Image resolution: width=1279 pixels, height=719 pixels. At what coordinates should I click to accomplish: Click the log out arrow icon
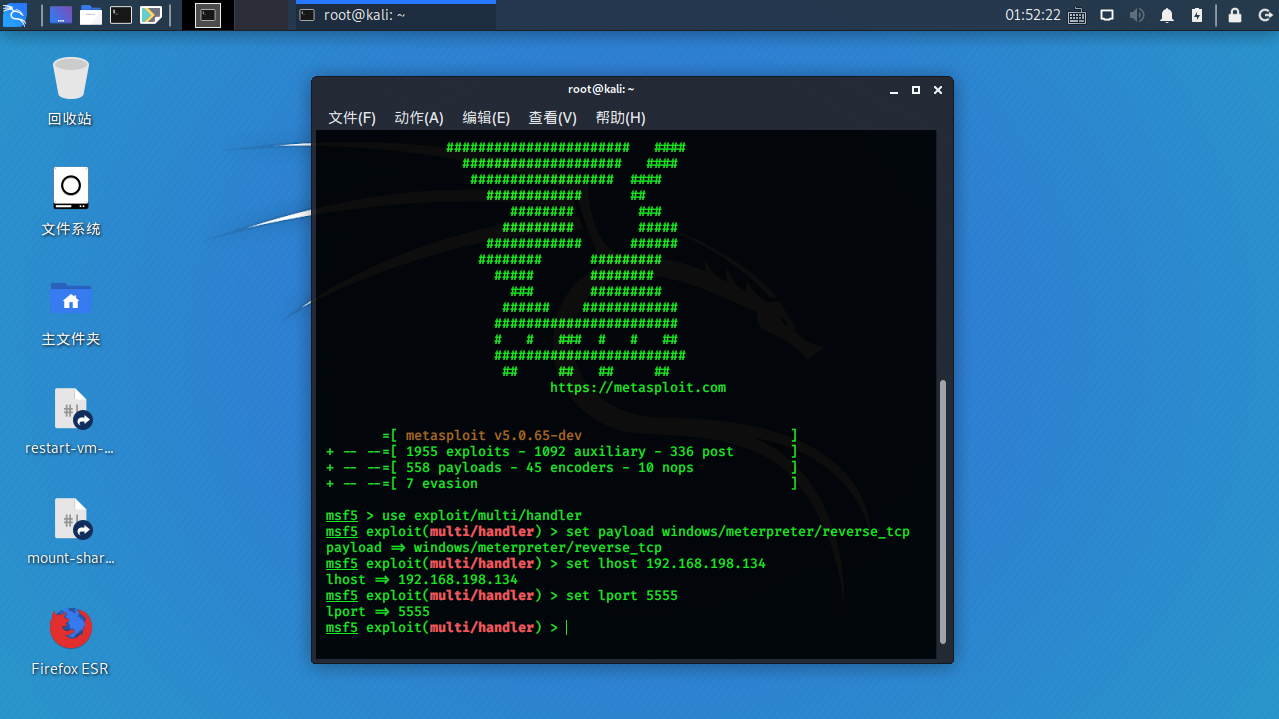1264,15
